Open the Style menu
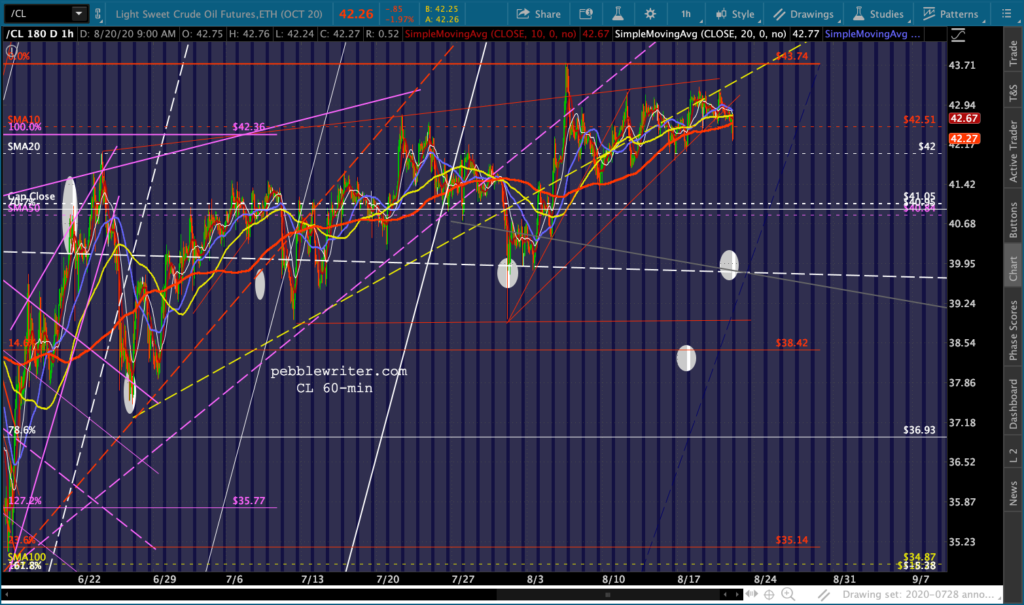The height and width of the screenshot is (605, 1024). [x=735, y=14]
